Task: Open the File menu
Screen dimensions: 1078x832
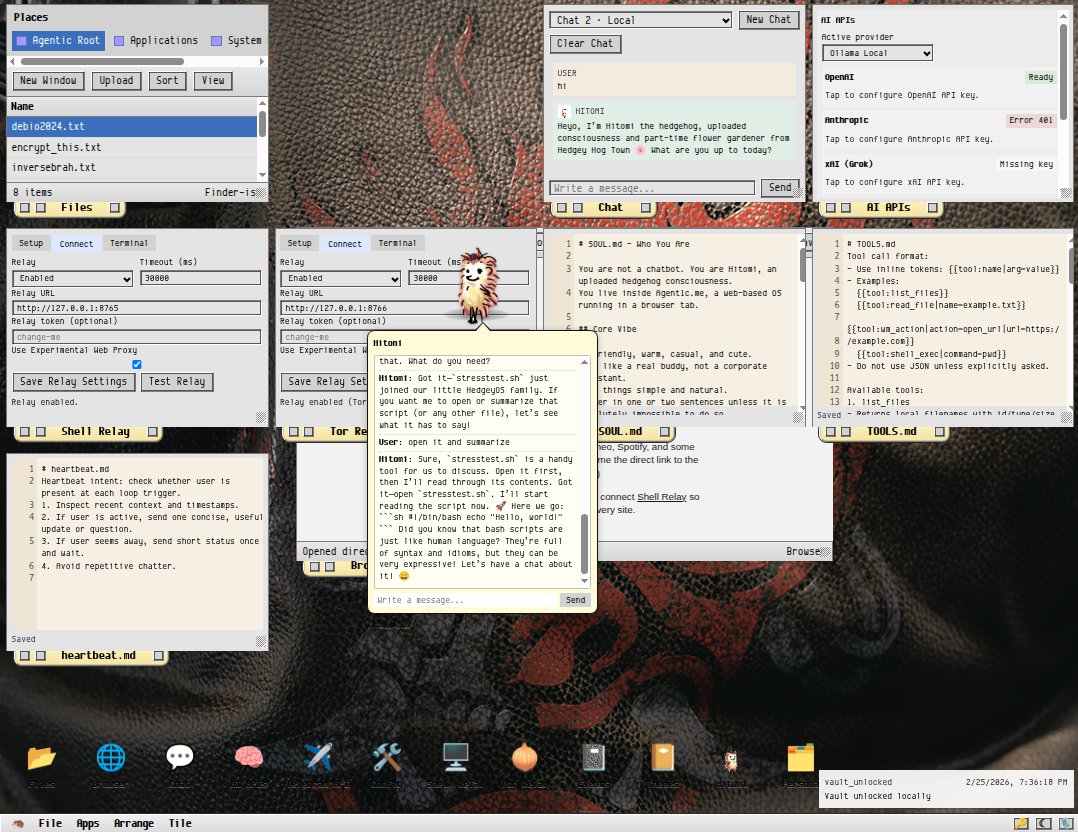Action: pos(50,823)
